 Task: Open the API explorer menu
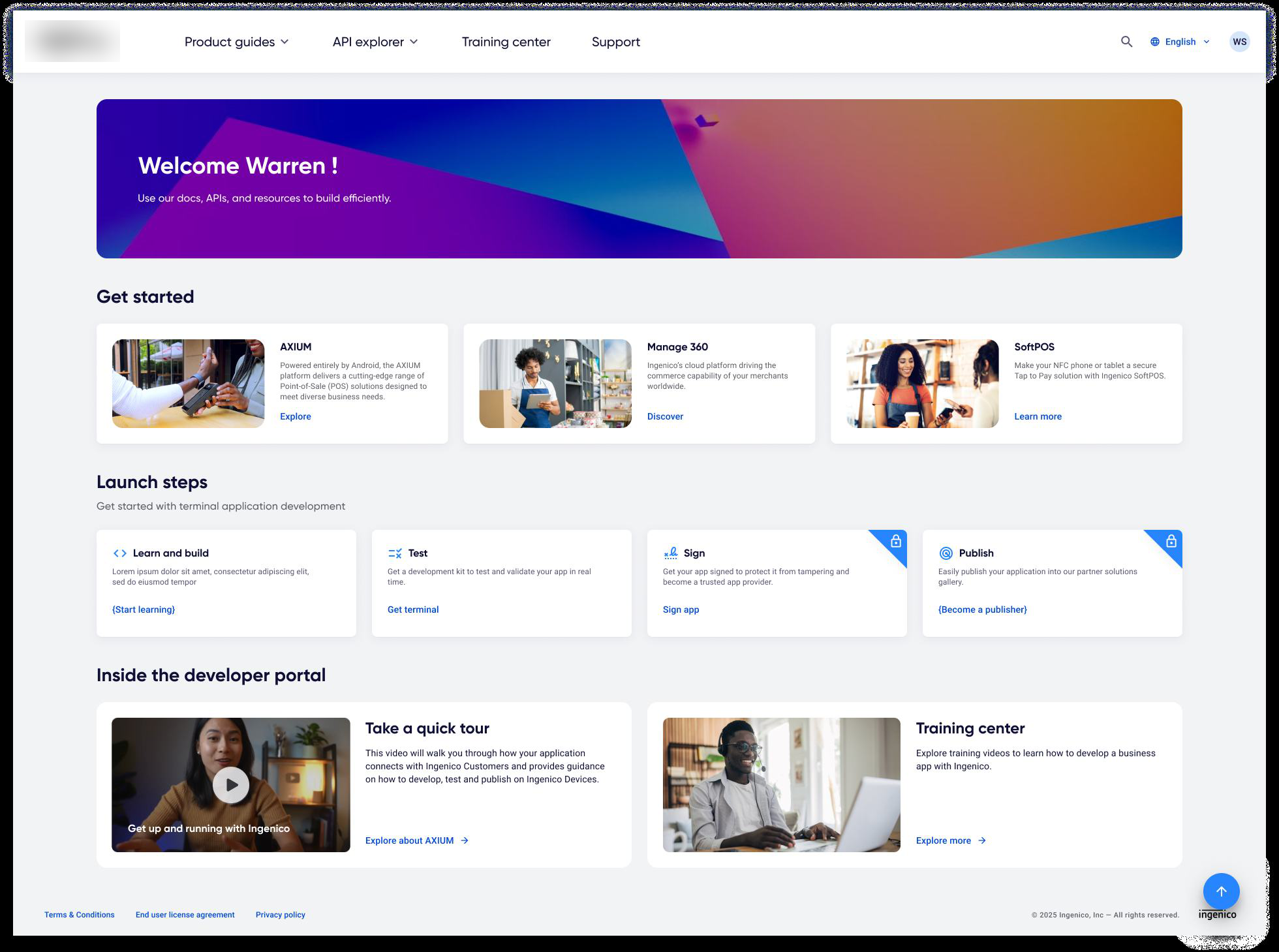375,42
